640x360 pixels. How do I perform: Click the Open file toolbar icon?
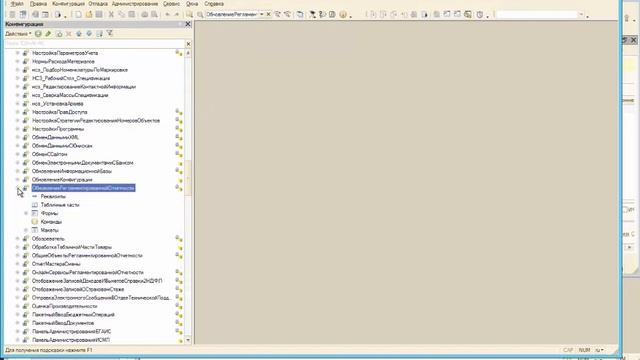[89, 14]
